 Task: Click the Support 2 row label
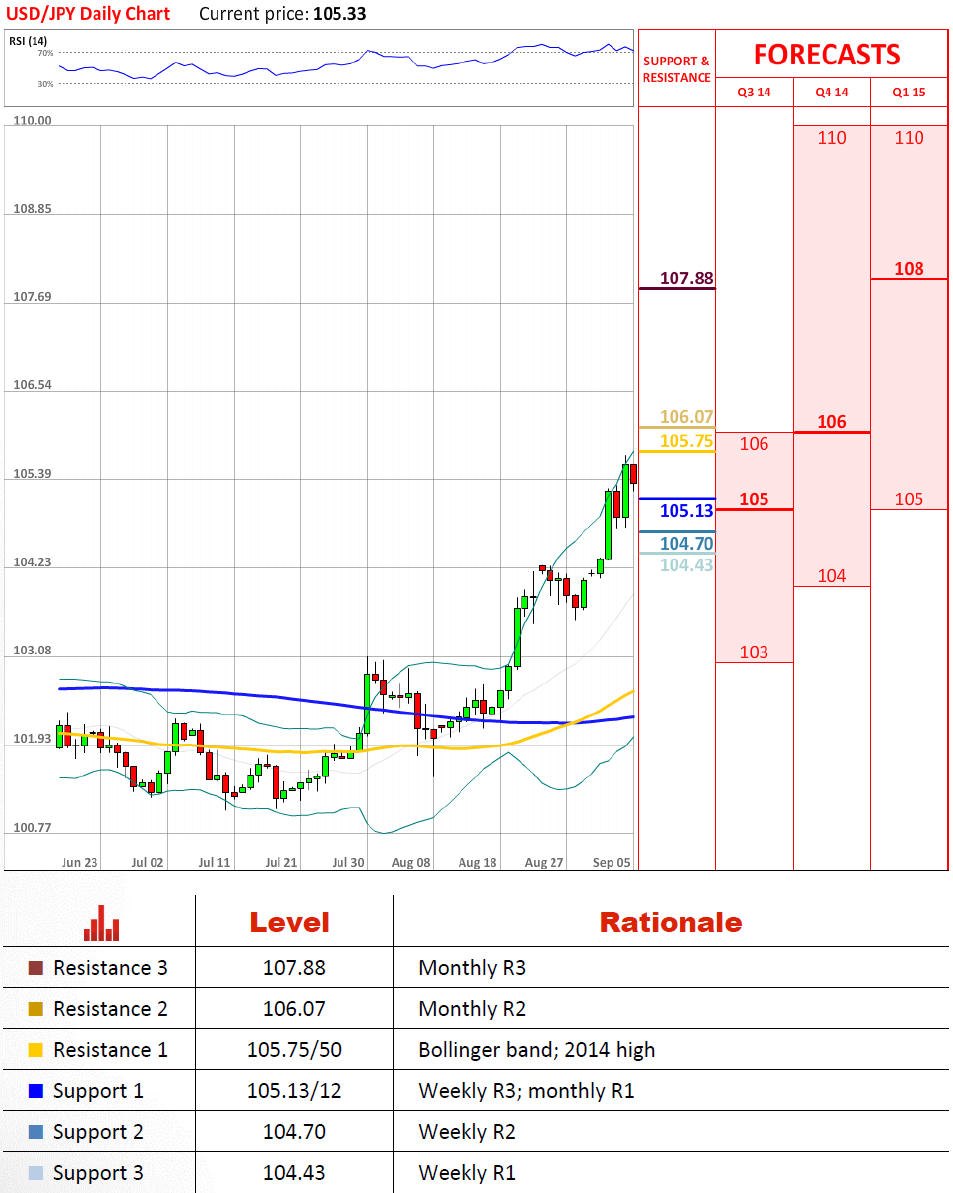coord(98,1132)
